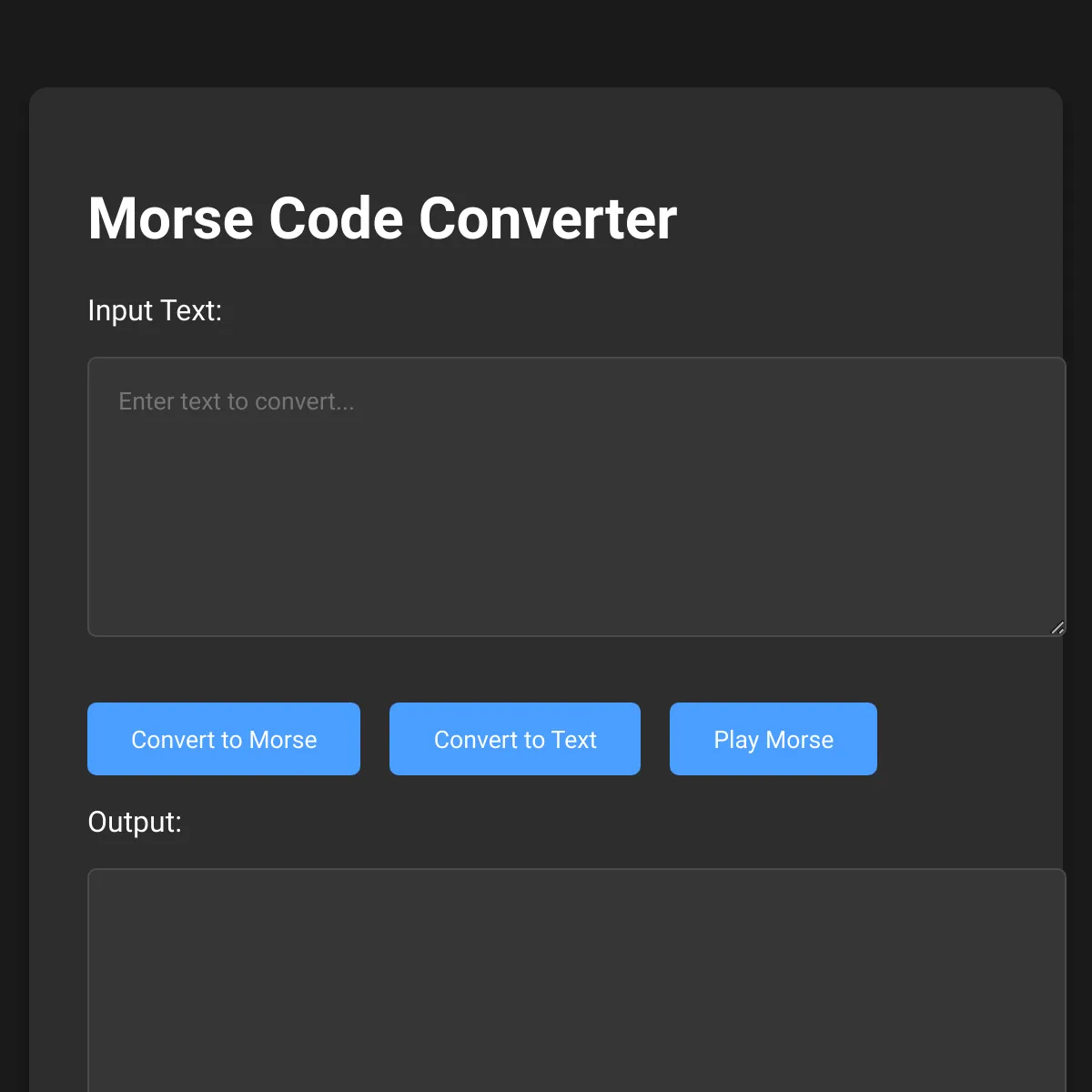This screenshot has width=1092, height=1092.
Task: Hear the audio via Play Morse
Action: point(773,739)
